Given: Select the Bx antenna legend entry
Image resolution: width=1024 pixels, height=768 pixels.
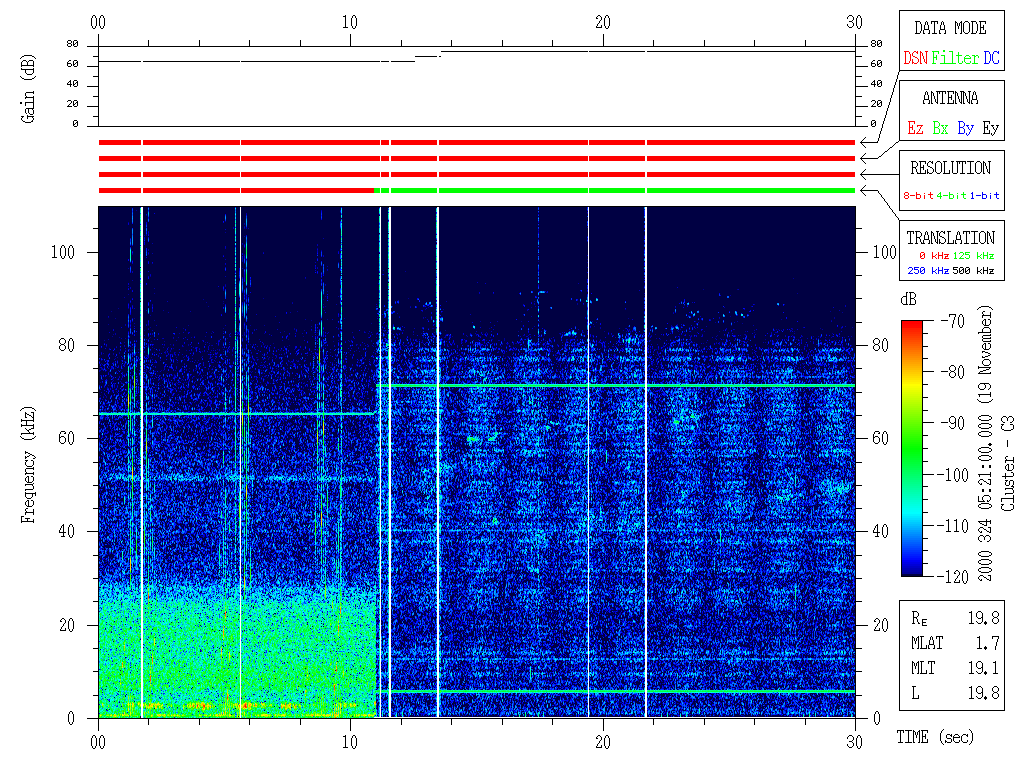Looking at the screenshot, I should coord(940,129).
